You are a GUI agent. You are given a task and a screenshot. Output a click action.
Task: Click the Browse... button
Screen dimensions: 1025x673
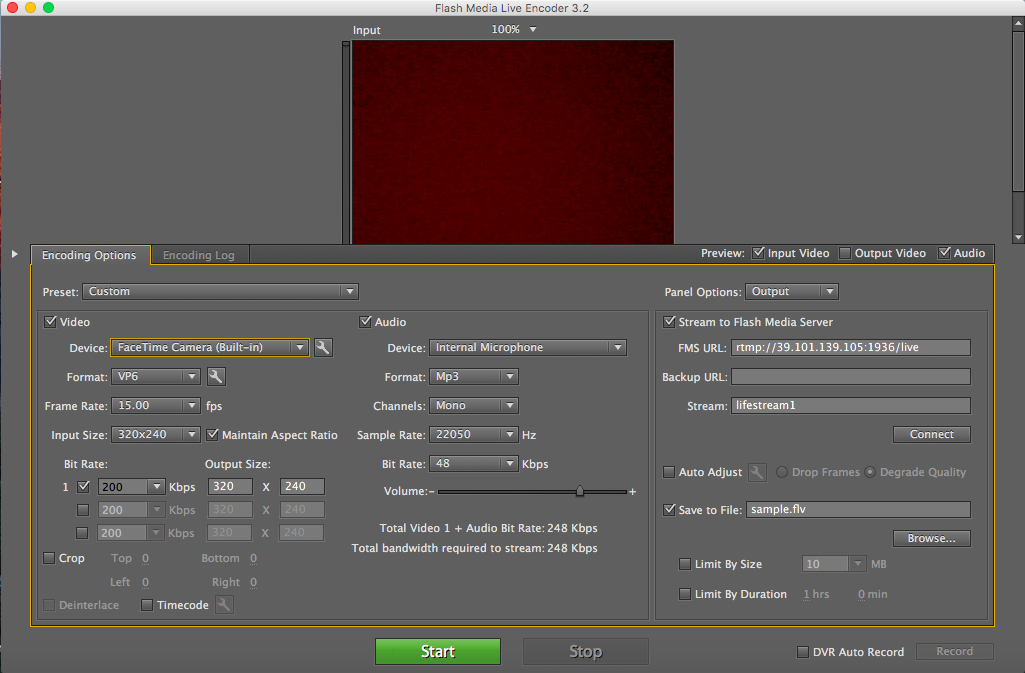[x=932, y=538]
